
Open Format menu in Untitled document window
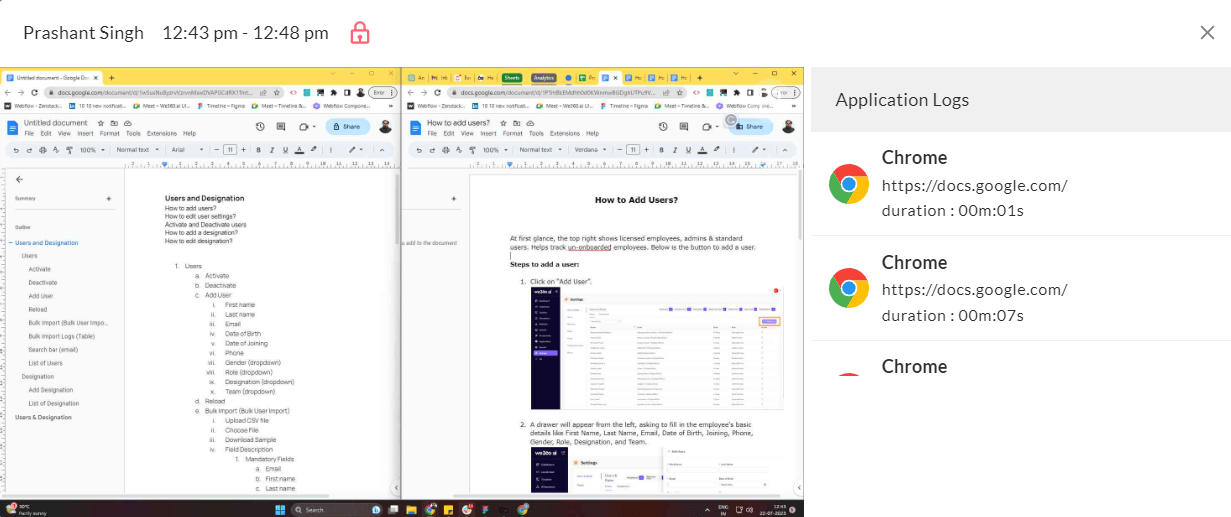click(x=109, y=133)
